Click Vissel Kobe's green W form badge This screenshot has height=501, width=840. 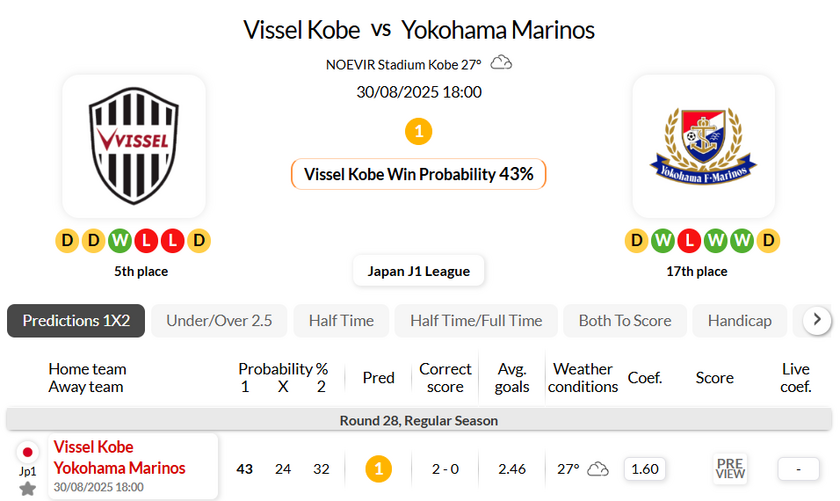tap(120, 241)
